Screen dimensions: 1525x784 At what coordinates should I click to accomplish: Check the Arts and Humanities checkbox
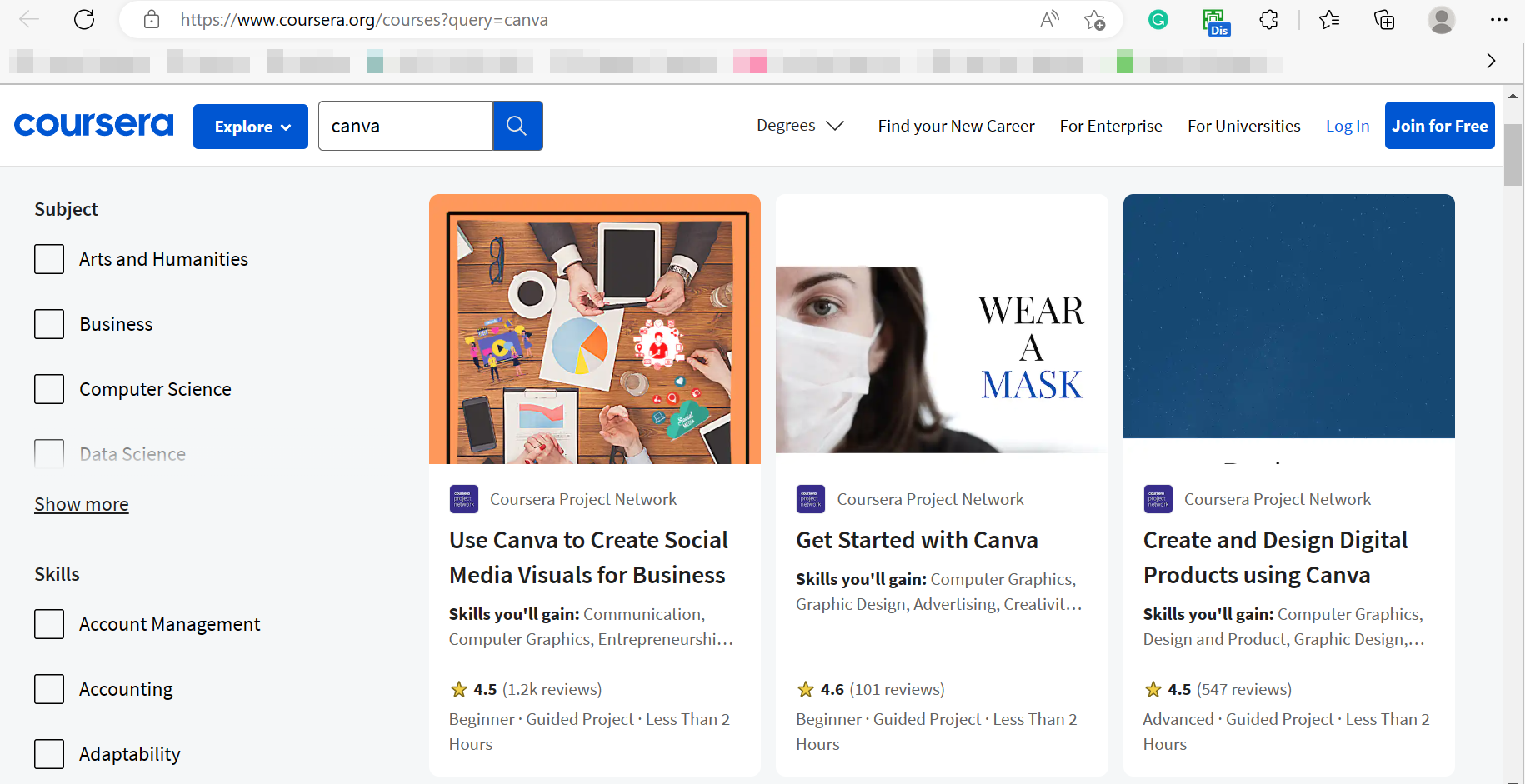pyautogui.click(x=49, y=259)
